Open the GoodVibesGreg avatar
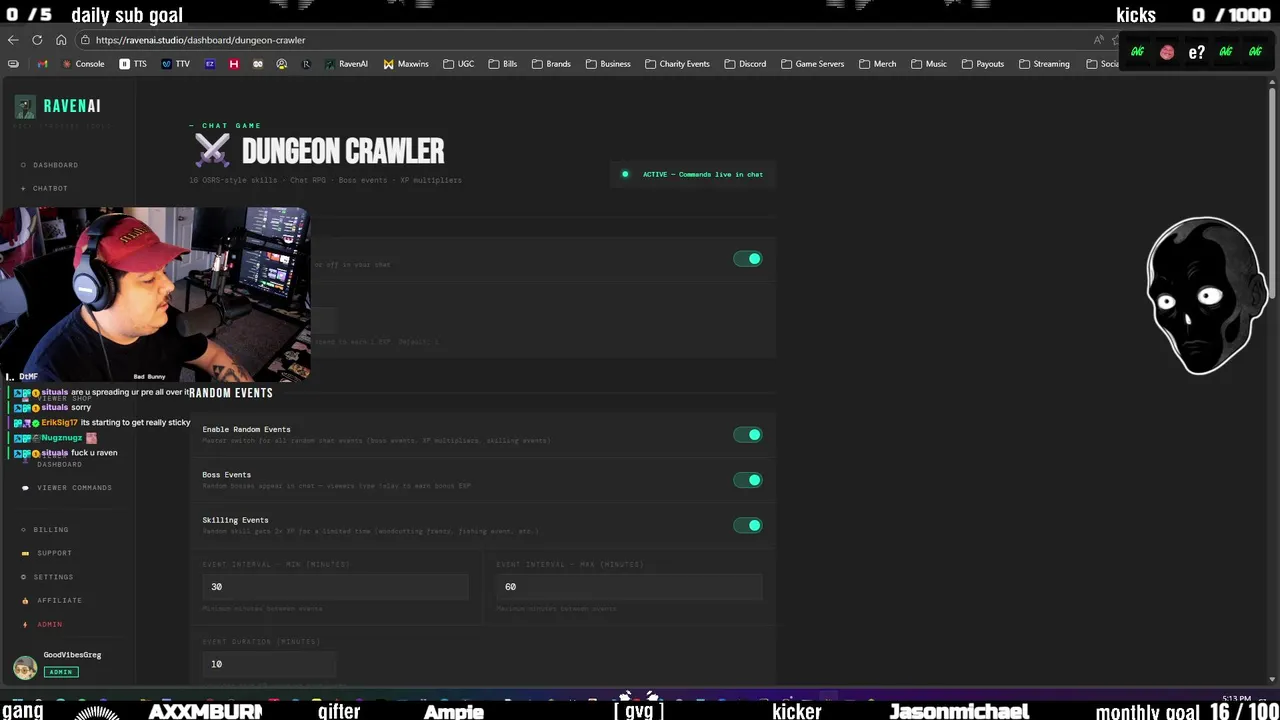1280x720 pixels. (25, 666)
